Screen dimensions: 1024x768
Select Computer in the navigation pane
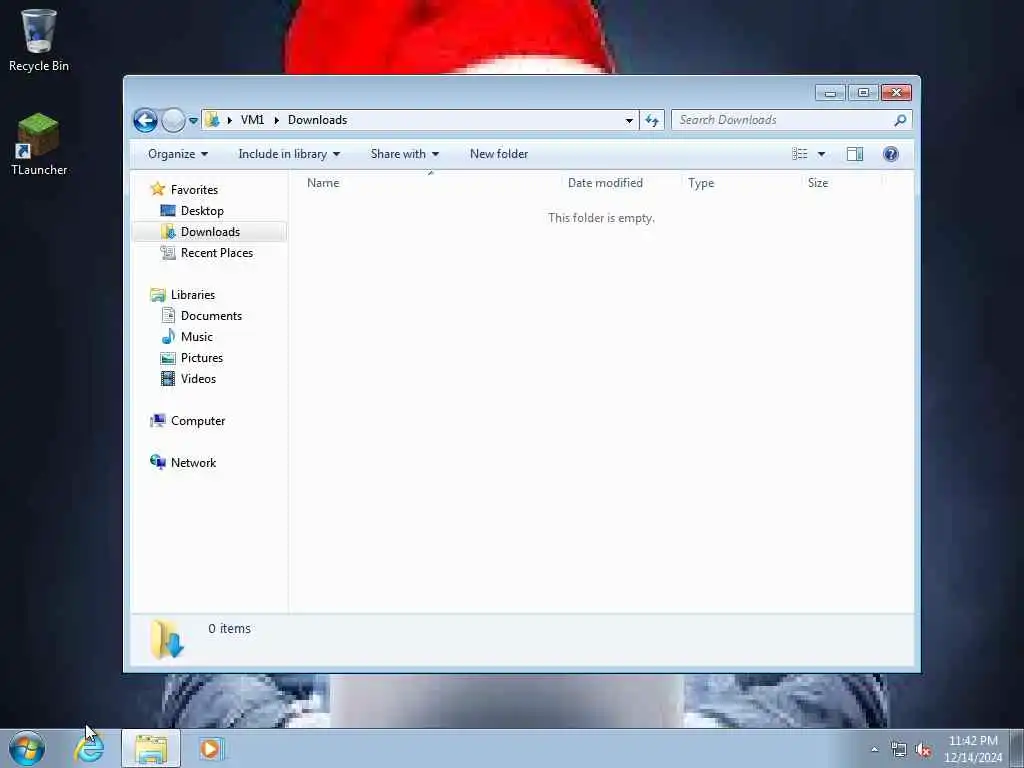point(198,421)
